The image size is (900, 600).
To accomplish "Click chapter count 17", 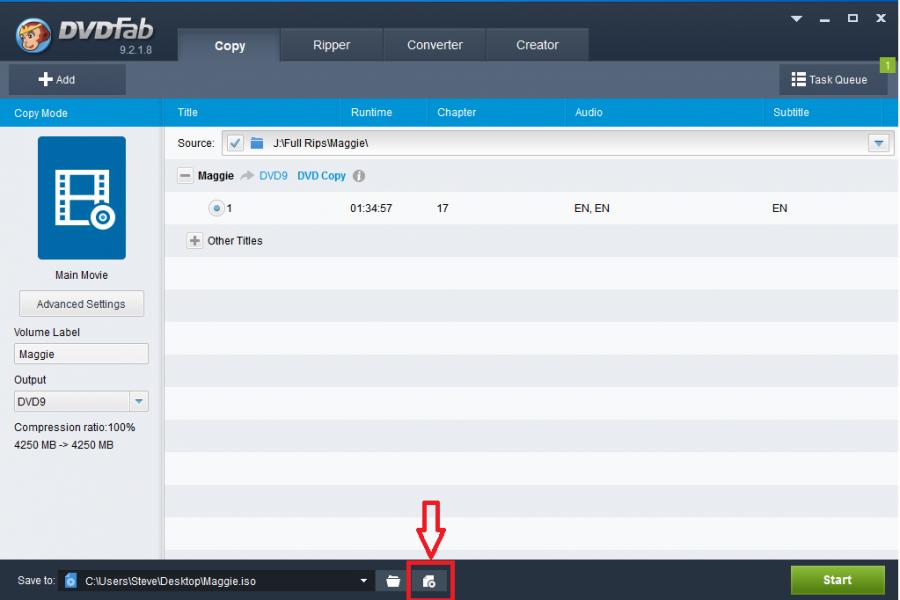I will click(x=443, y=208).
